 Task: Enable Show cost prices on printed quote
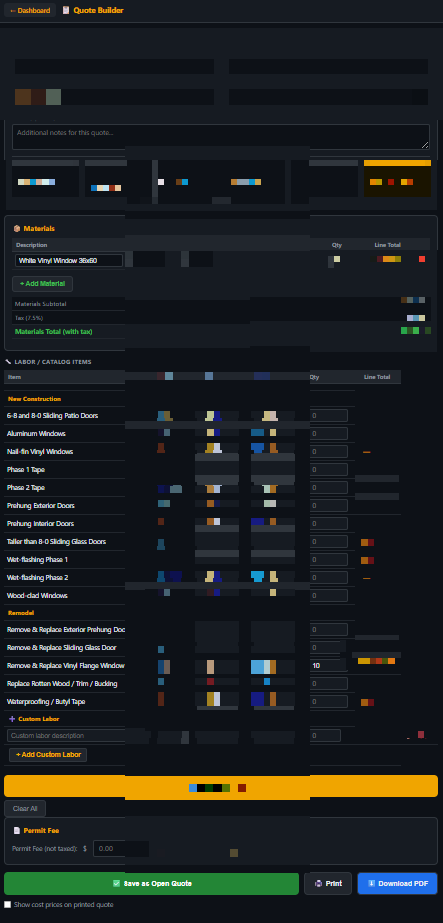pyautogui.click(x=8, y=905)
